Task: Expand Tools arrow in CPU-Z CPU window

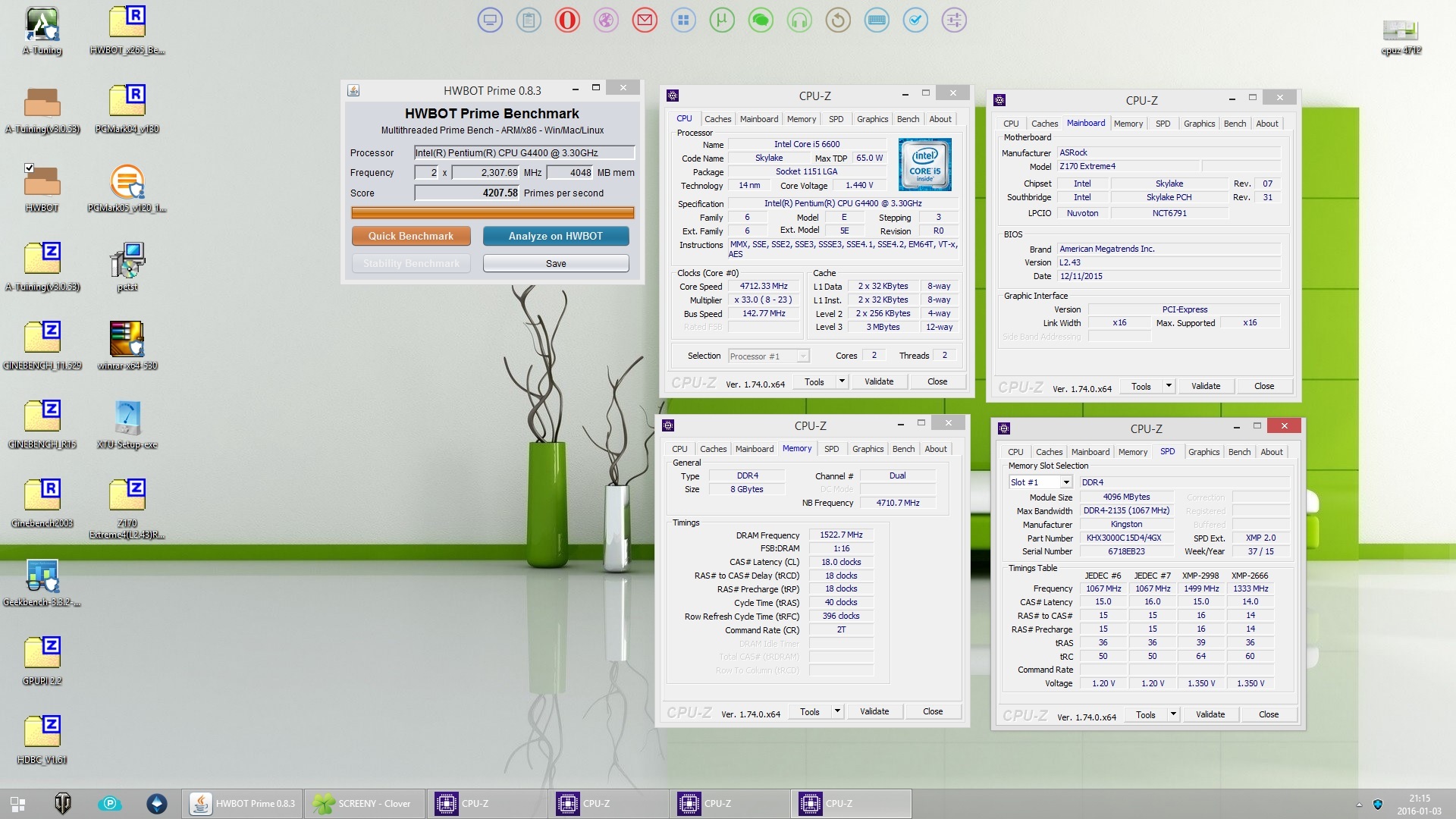Action: [x=842, y=381]
